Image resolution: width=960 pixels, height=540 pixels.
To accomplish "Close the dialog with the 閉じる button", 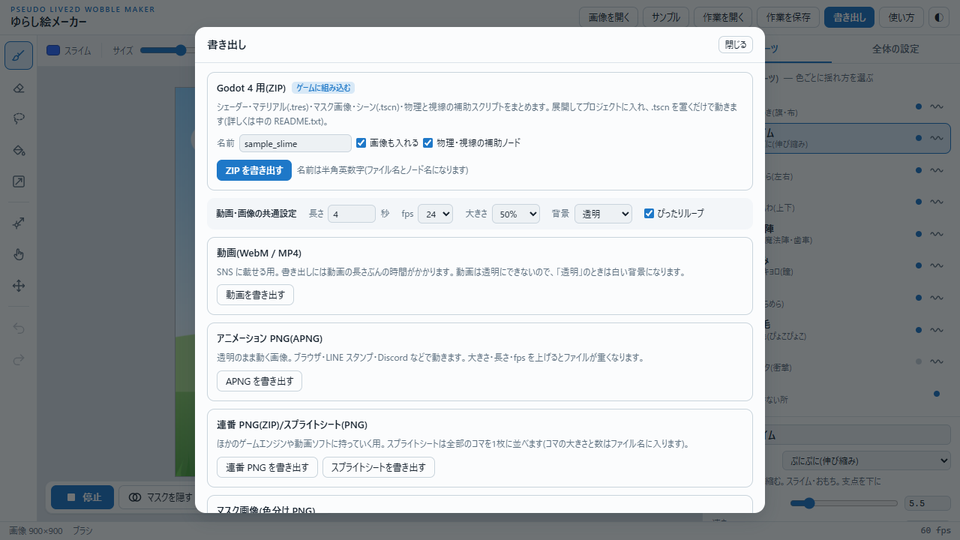I will point(735,45).
